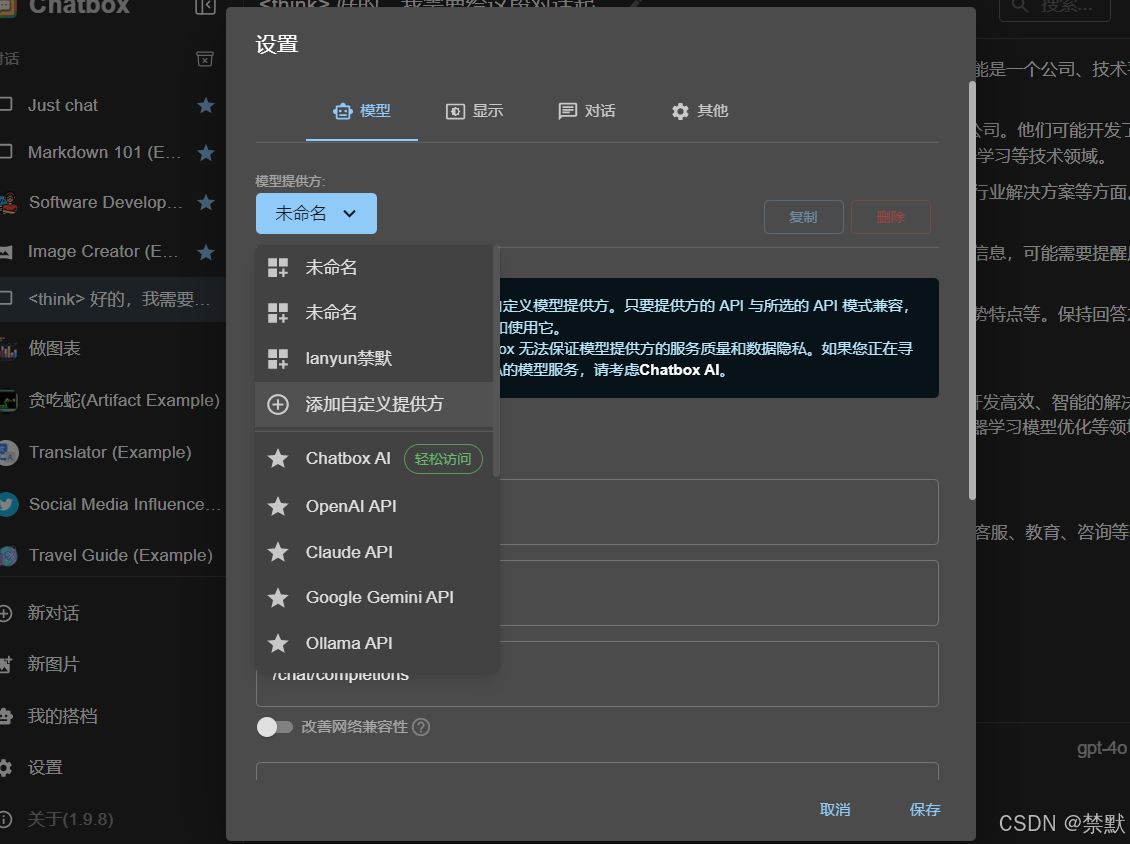Click the star icon beside Claude API
This screenshot has width=1130, height=844.
pos(278,552)
